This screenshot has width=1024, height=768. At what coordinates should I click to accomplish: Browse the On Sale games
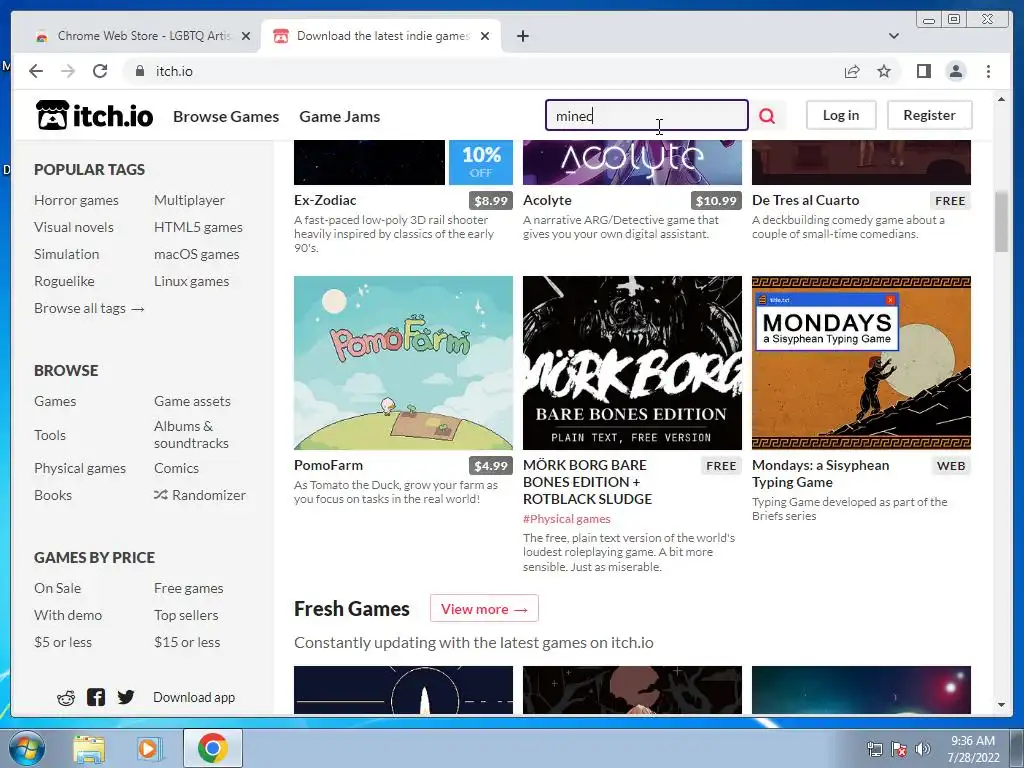[x=57, y=588]
